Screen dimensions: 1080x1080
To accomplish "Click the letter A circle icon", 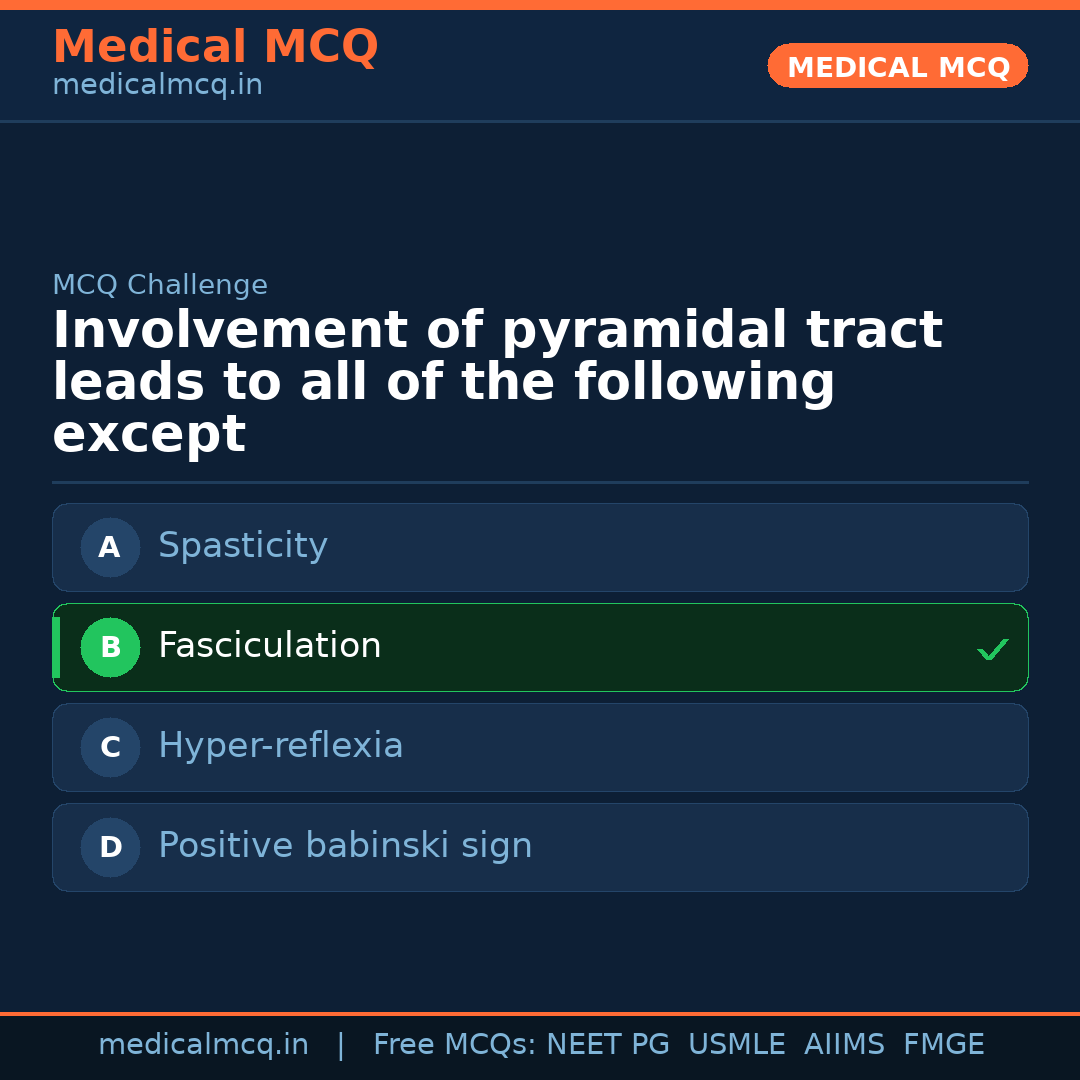I will coord(110,547).
